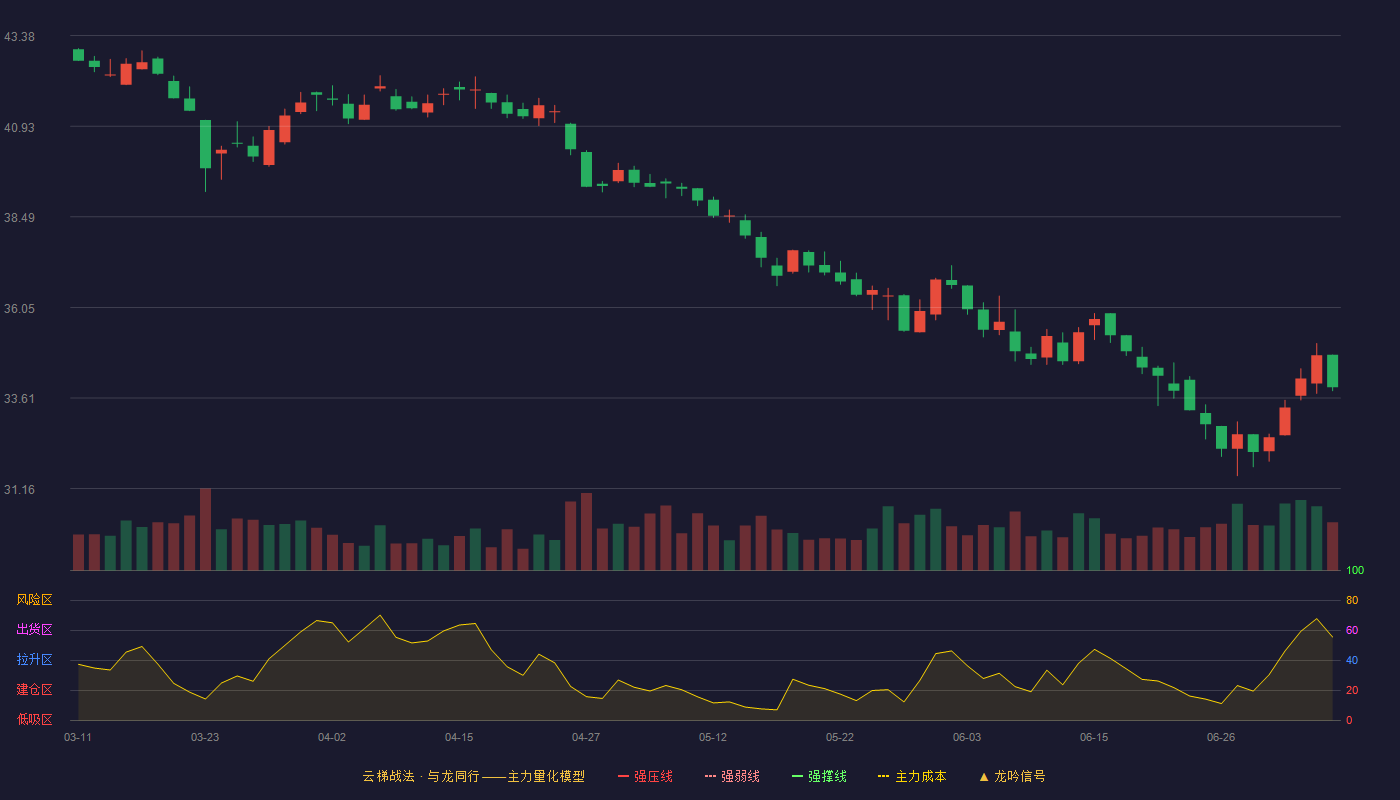Click the 04-02 date label
The width and height of the screenshot is (1400, 800).
[332, 737]
